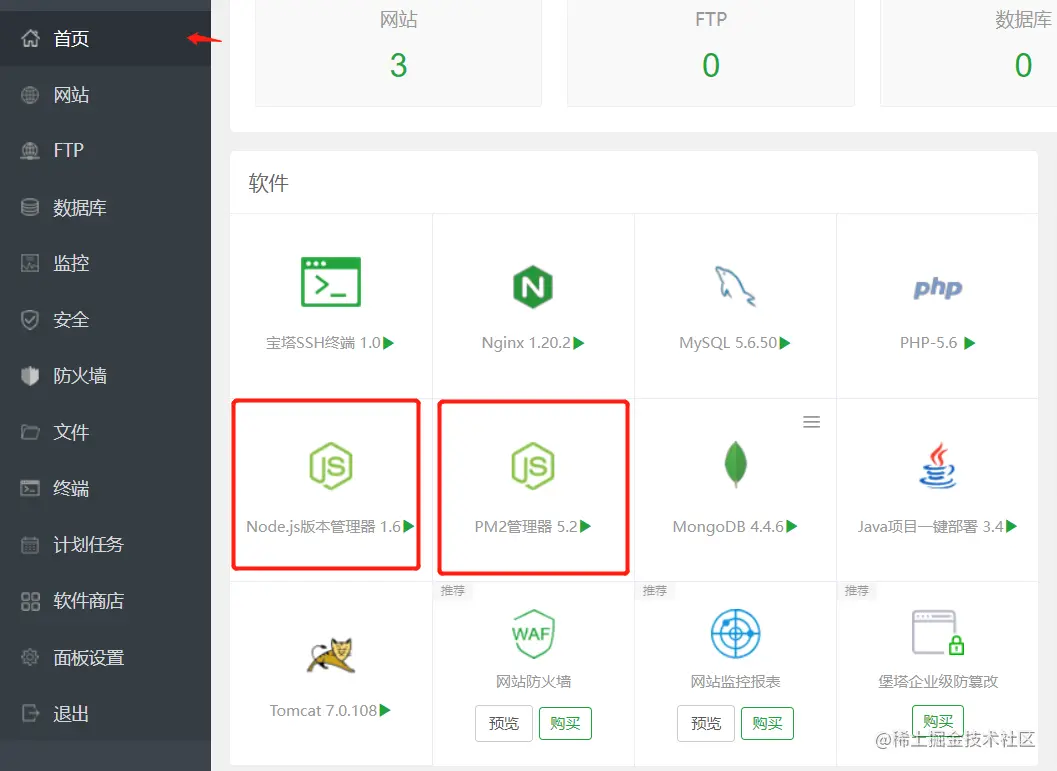Click the 网站防火墙 plugin title
This screenshot has height=771, width=1057.
(x=533, y=682)
